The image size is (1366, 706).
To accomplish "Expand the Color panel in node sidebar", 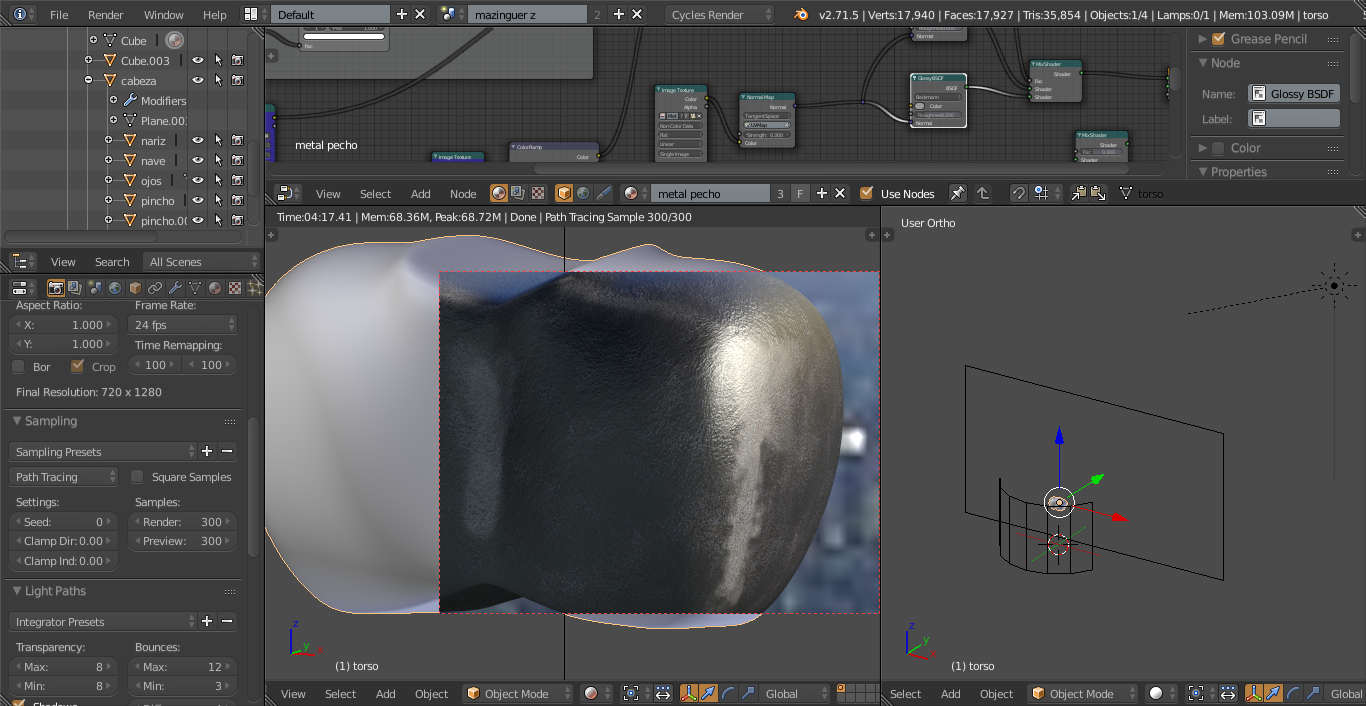I will 1203,148.
